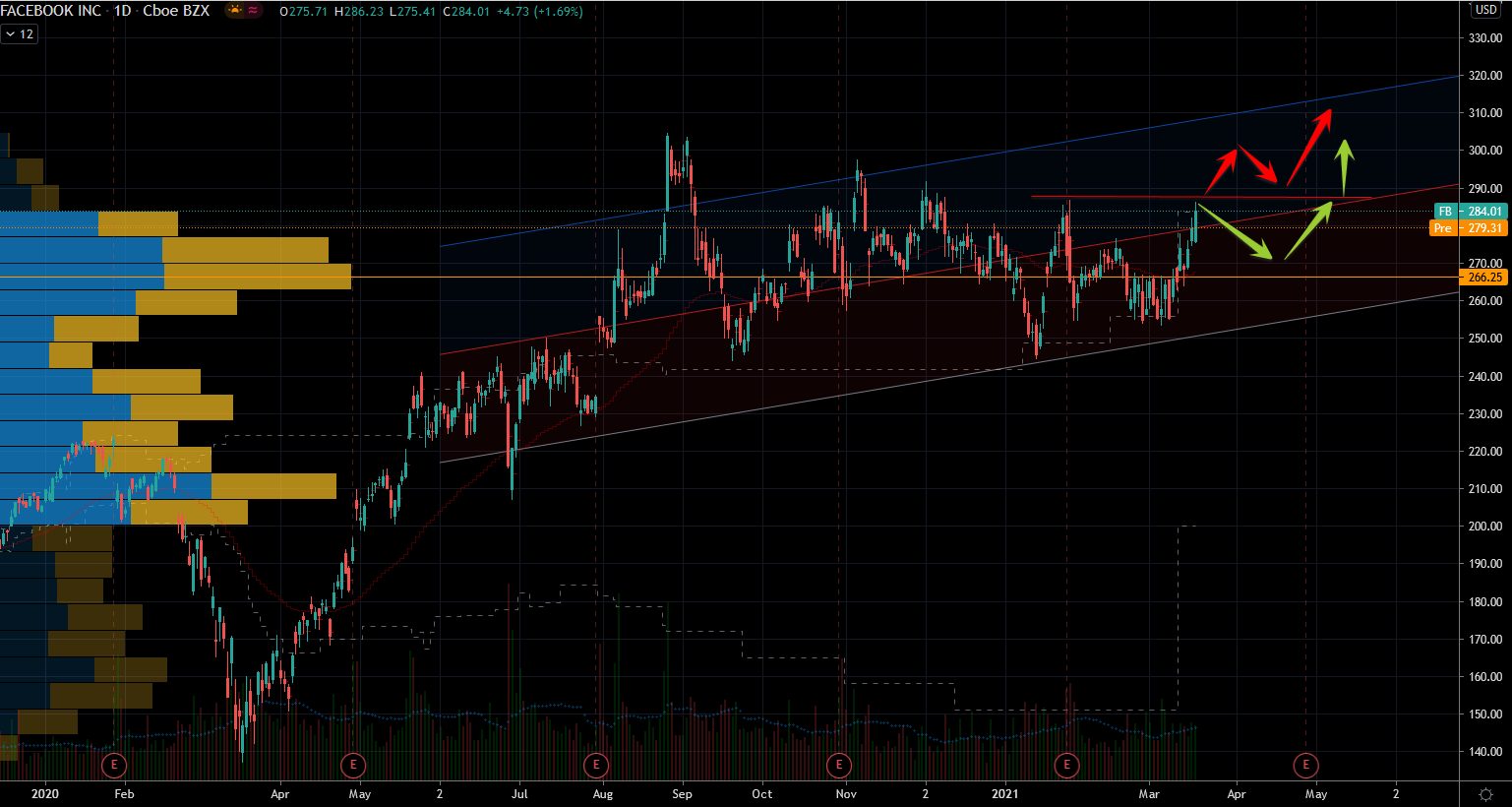1512x807 pixels.
Task: Click the FB 284.01 price label
Action: tap(1470, 212)
